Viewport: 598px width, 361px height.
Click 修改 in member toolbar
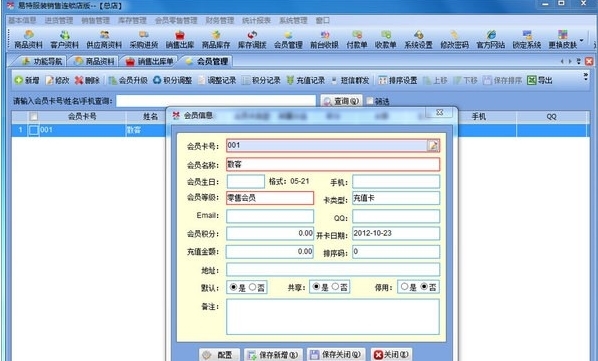pyautogui.click(x=58, y=80)
